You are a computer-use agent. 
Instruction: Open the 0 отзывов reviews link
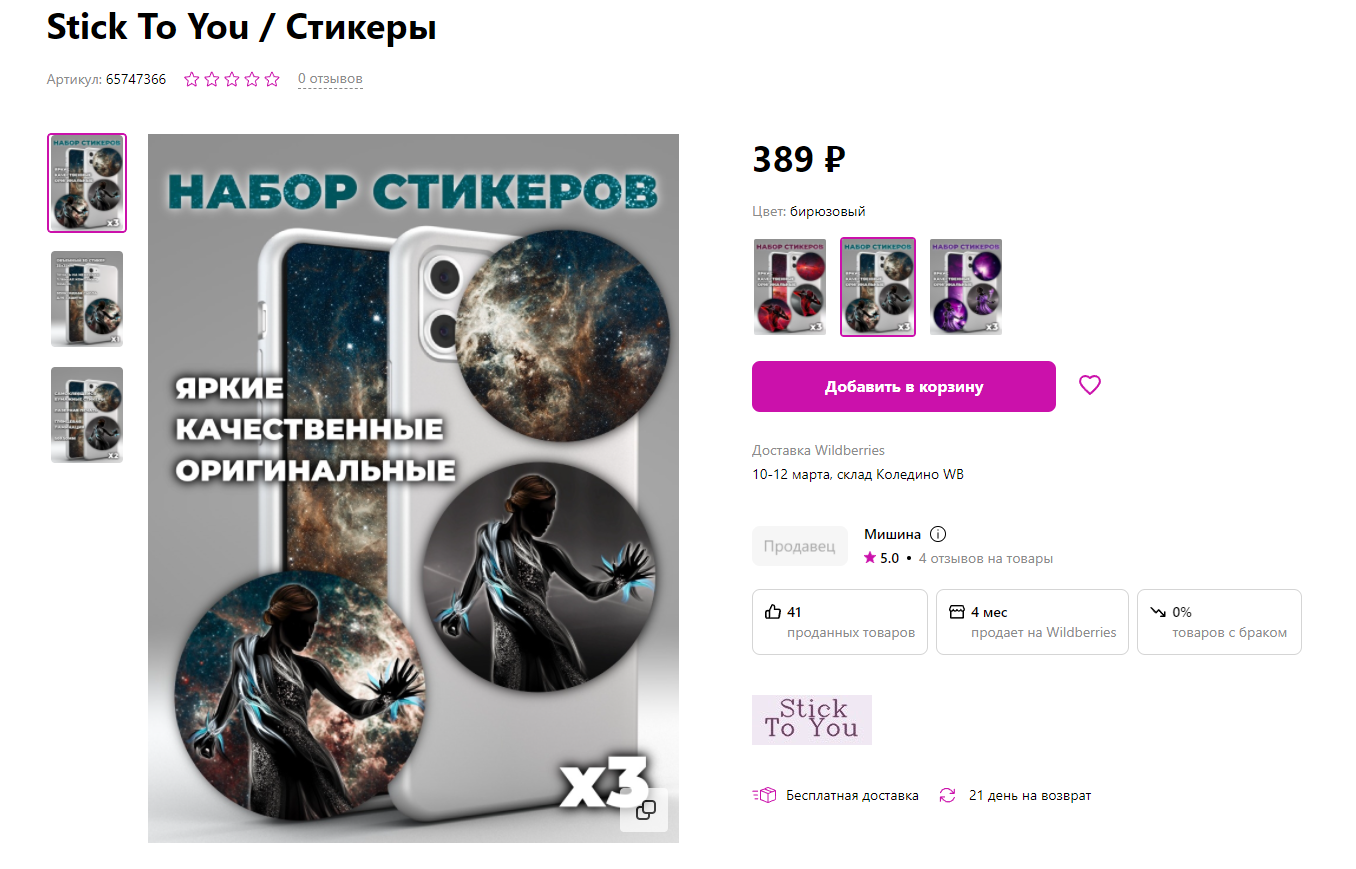coord(330,79)
